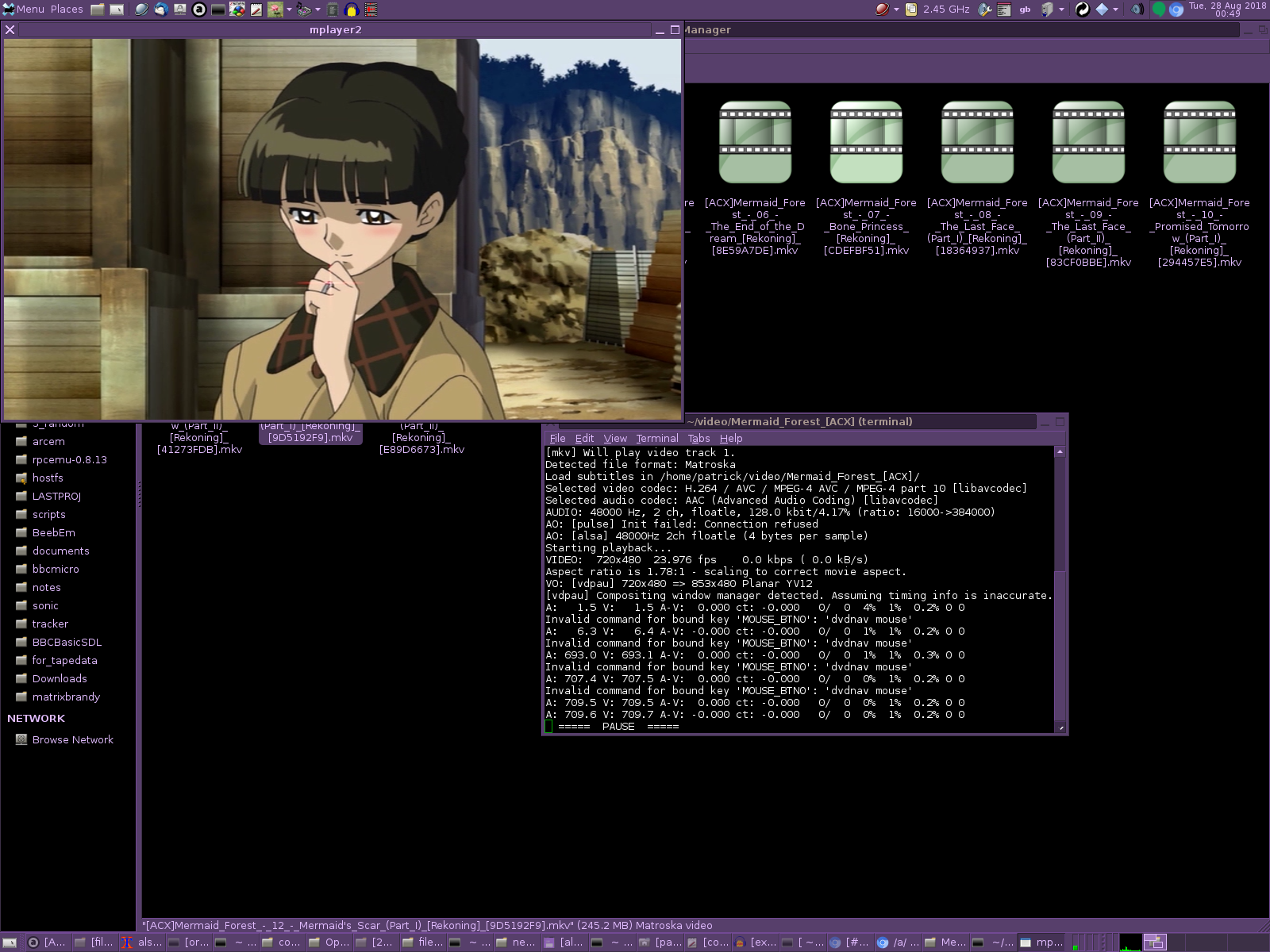Screen dimensions: 1270x952
Task: Click the black-and-white swirl arrows icon
Action: coord(1082,10)
